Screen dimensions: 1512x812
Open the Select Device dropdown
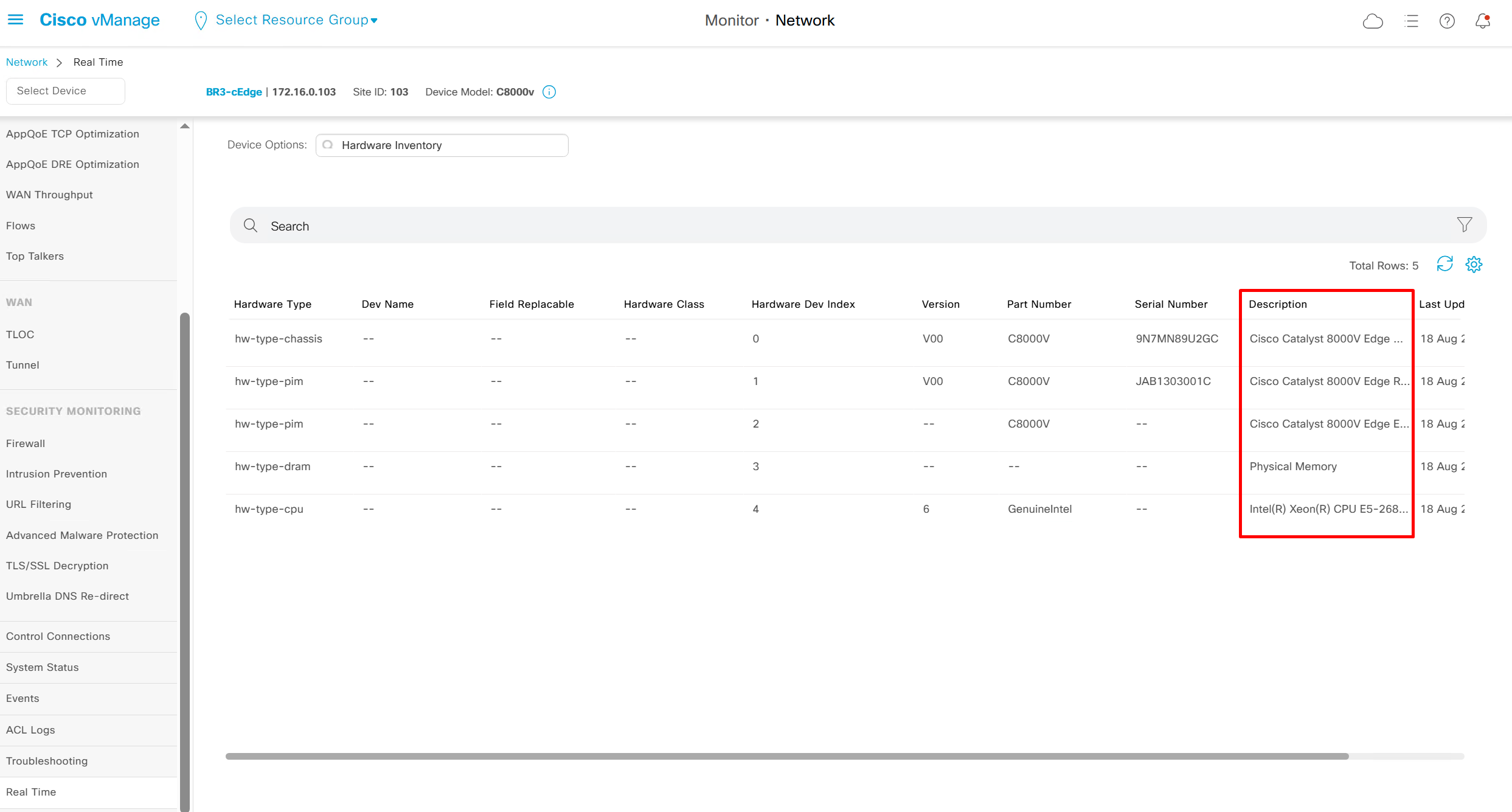click(x=65, y=91)
